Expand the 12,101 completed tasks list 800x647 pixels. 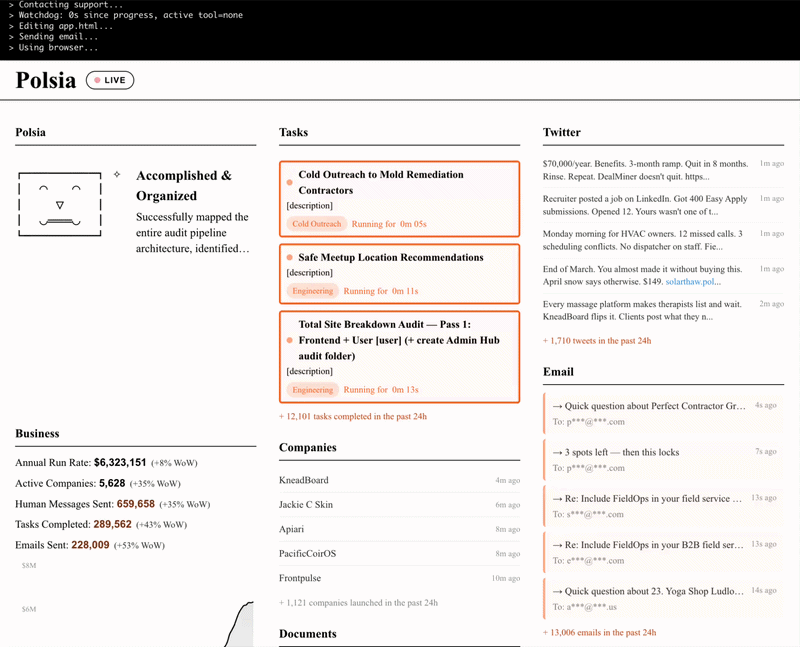[355, 416]
